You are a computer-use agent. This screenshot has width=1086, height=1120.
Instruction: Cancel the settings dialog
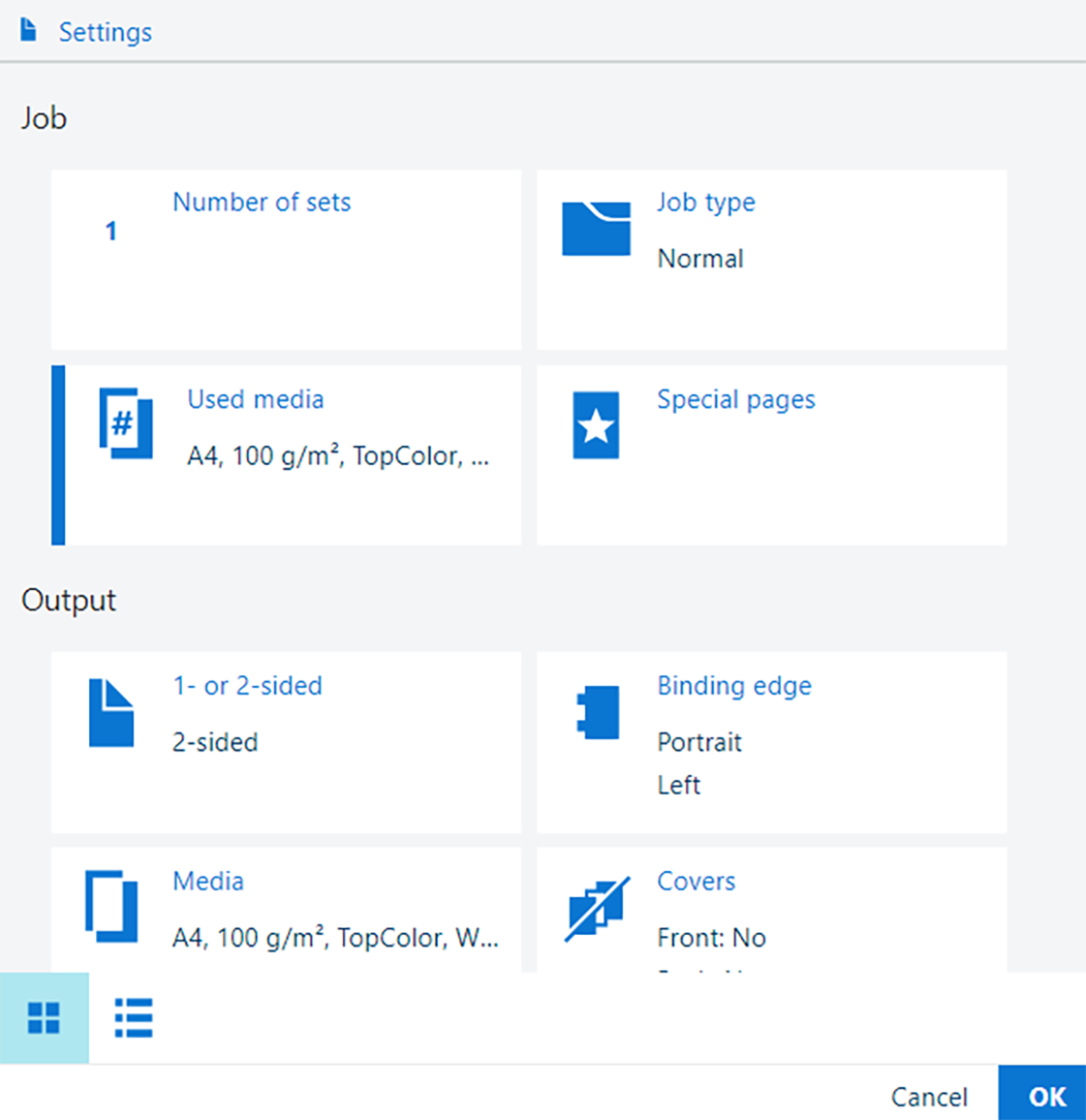coord(928,1096)
